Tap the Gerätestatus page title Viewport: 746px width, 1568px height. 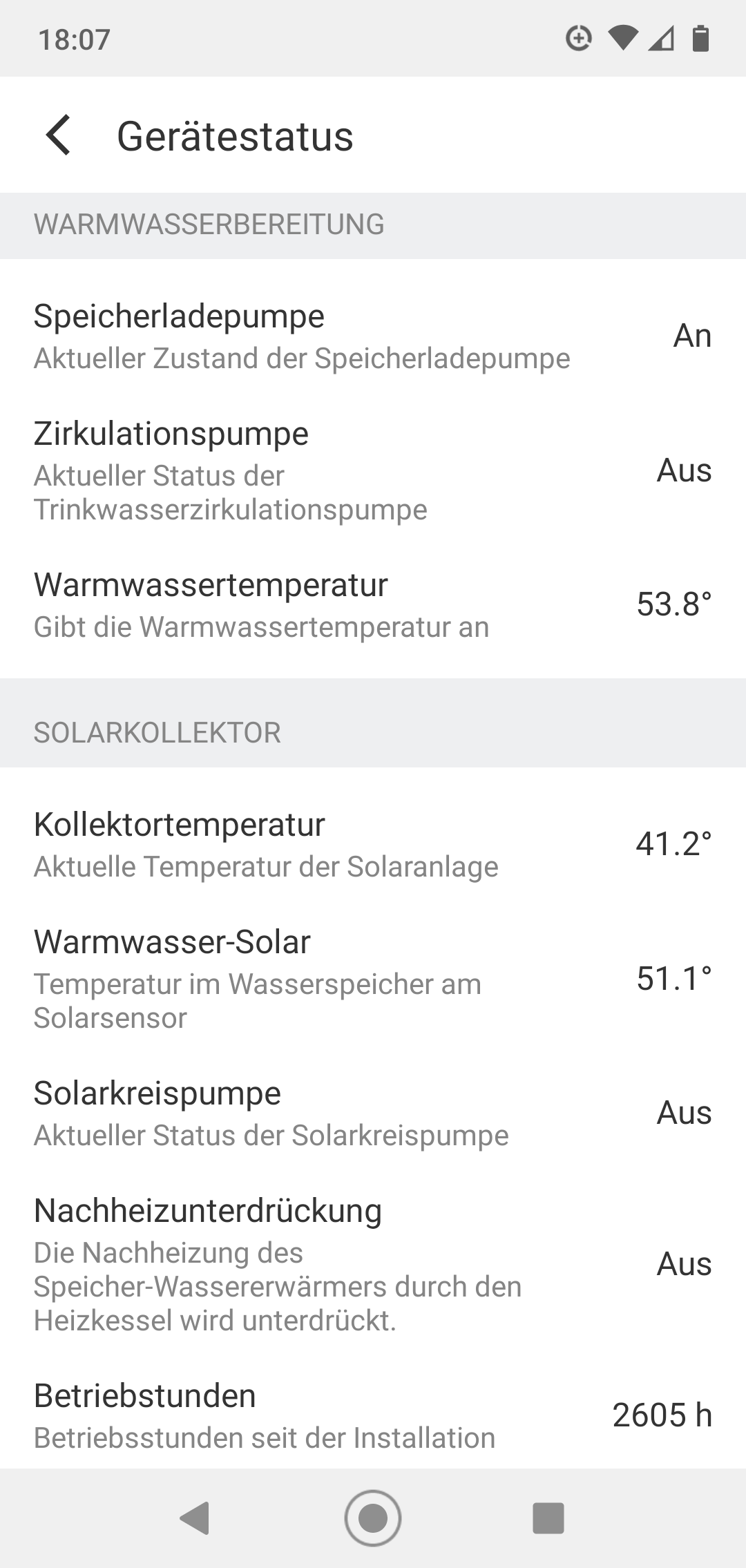tap(235, 136)
